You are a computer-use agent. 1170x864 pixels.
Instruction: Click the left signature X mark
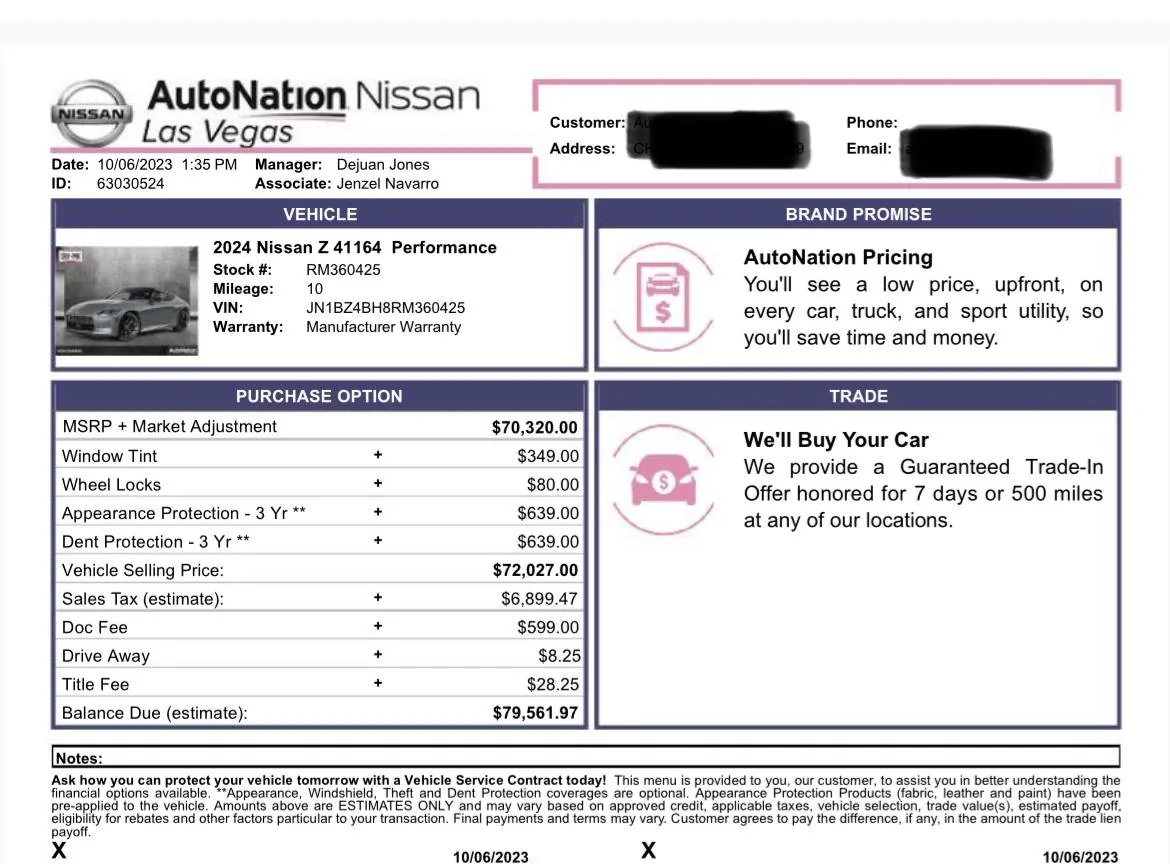pos(59,851)
